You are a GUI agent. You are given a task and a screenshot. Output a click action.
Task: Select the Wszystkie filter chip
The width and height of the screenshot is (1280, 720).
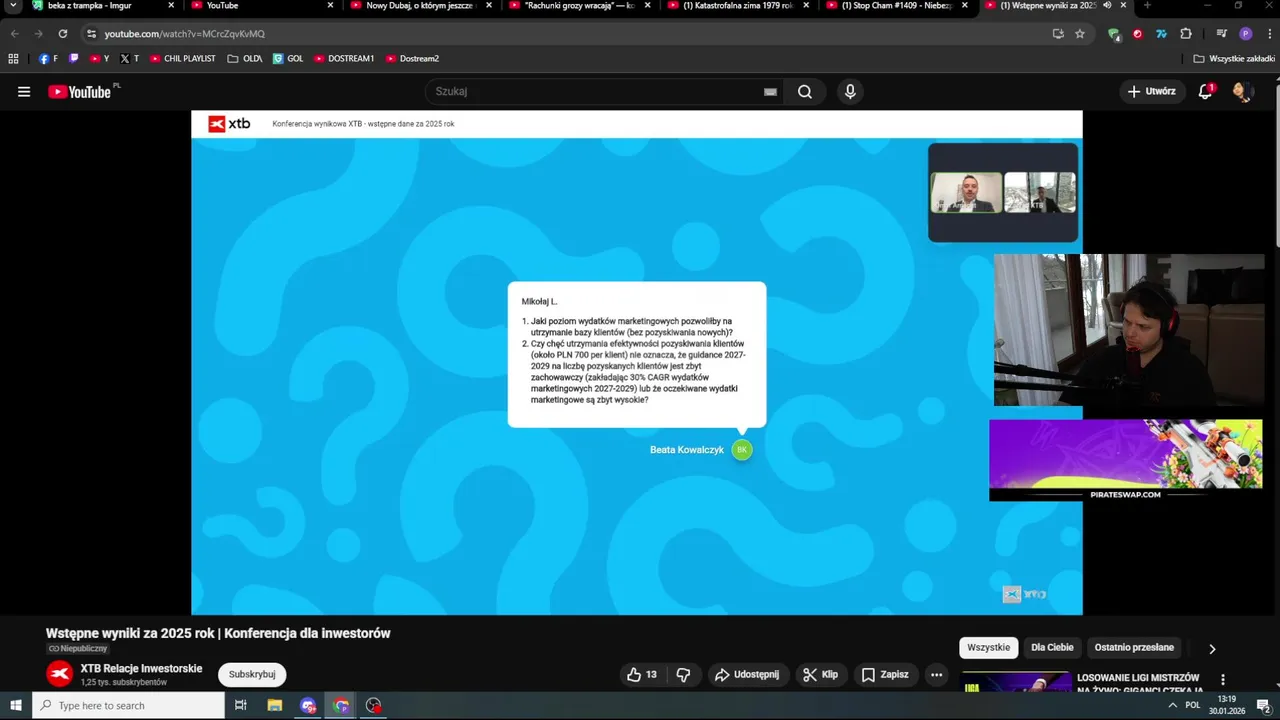pos(989,648)
